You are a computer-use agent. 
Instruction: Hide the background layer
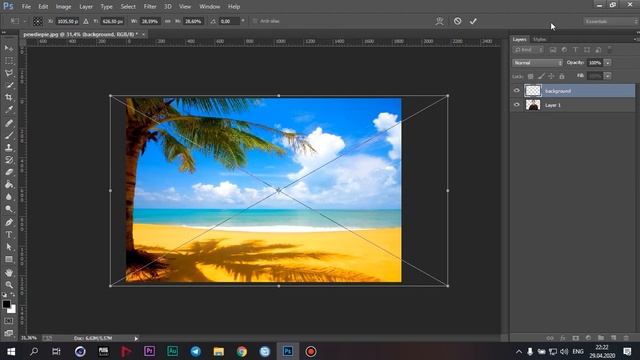pyautogui.click(x=516, y=91)
